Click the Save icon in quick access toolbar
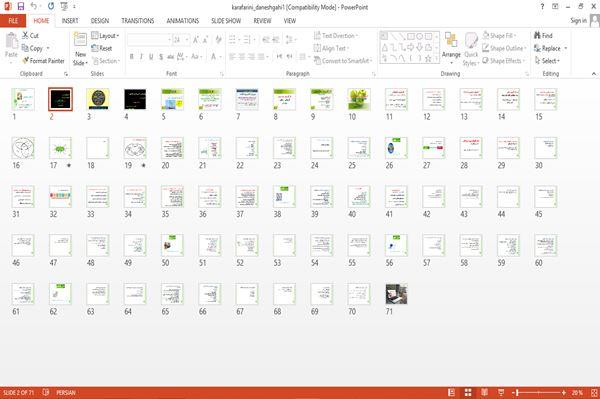Screen dimensions: 600x399 21,6
